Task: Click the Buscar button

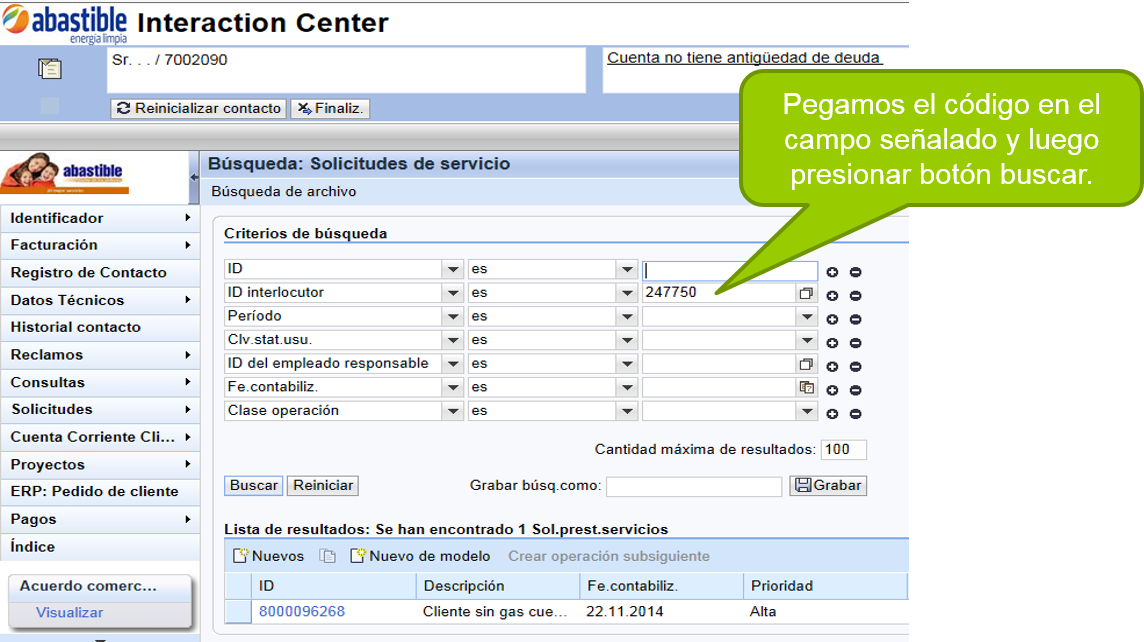Action: click(x=253, y=486)
